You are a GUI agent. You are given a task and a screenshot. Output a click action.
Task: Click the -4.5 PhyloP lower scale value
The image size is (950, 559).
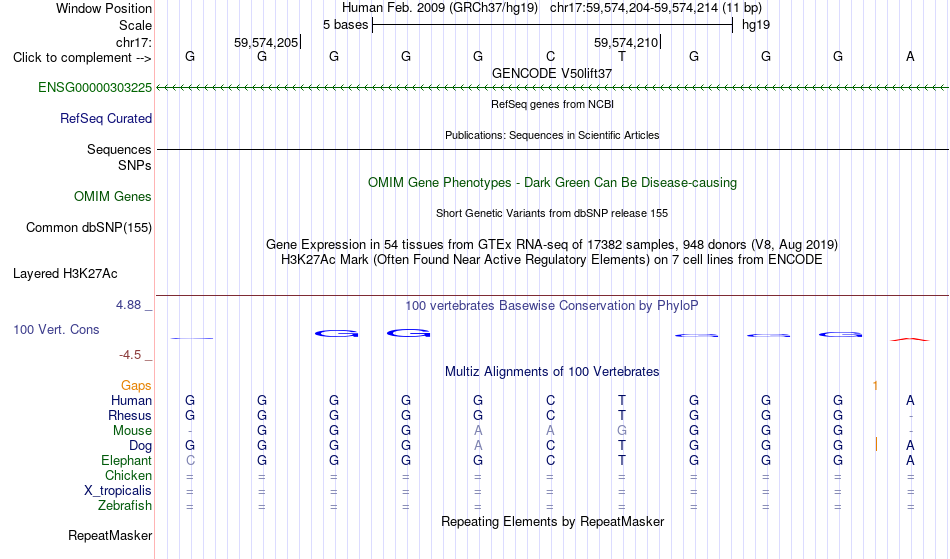click(x=130, y=354)
